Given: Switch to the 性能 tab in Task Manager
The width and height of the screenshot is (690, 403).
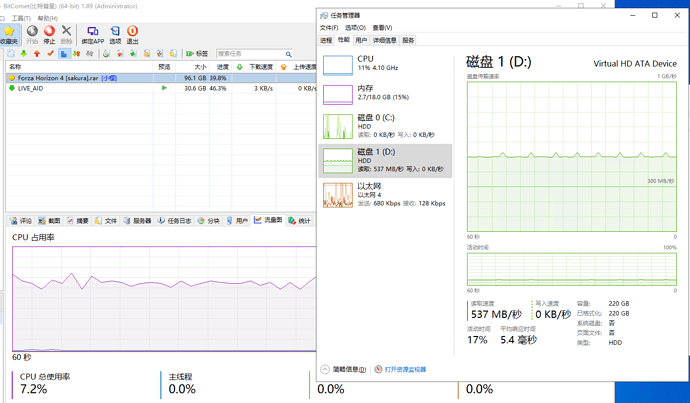Looking at the screenshot, I should click(x=343, y=40).
